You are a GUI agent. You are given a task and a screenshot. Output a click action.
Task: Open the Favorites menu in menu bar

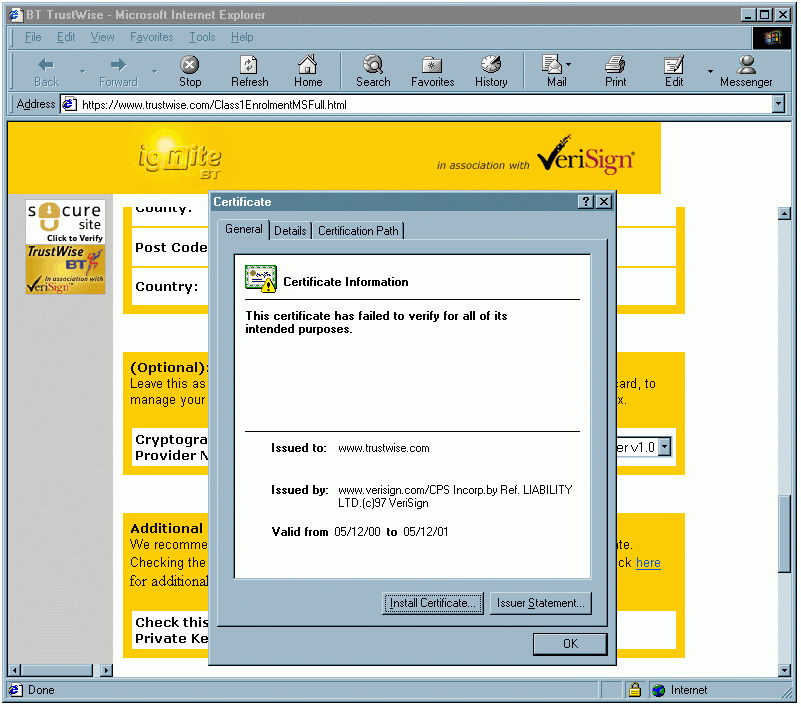[x=152, y=37]
